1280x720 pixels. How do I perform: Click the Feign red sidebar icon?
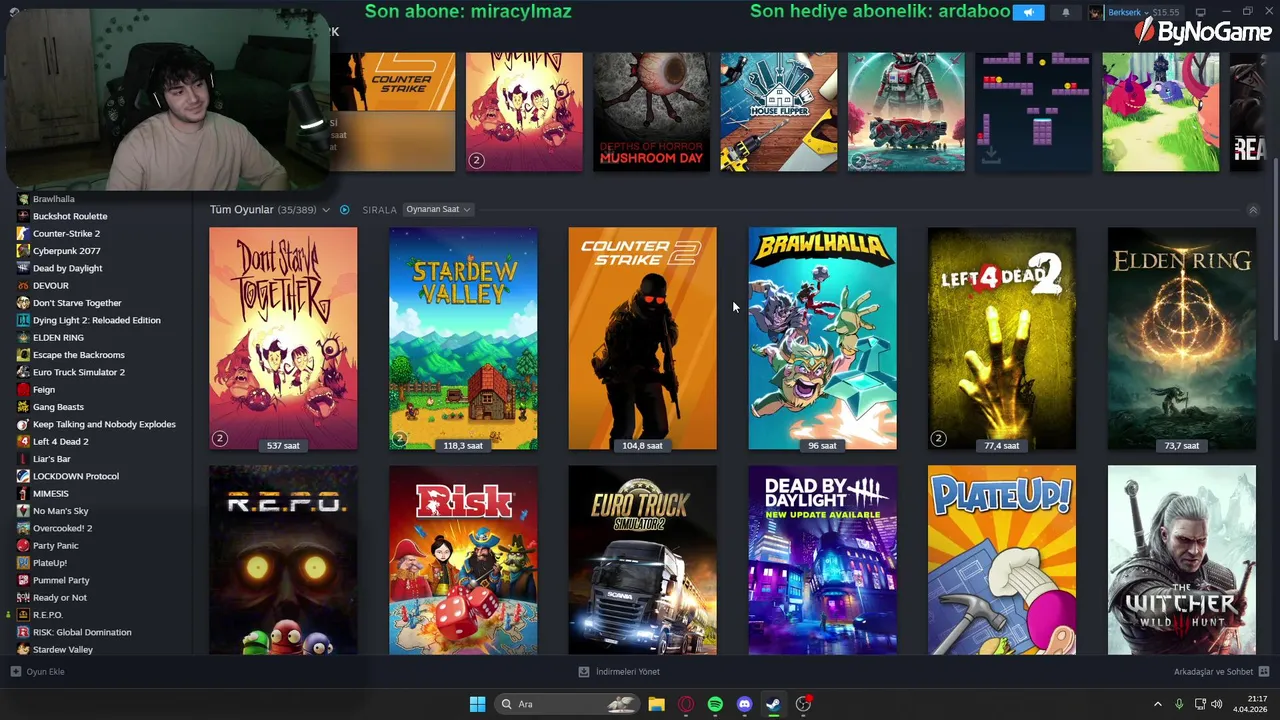pos(23,390)
